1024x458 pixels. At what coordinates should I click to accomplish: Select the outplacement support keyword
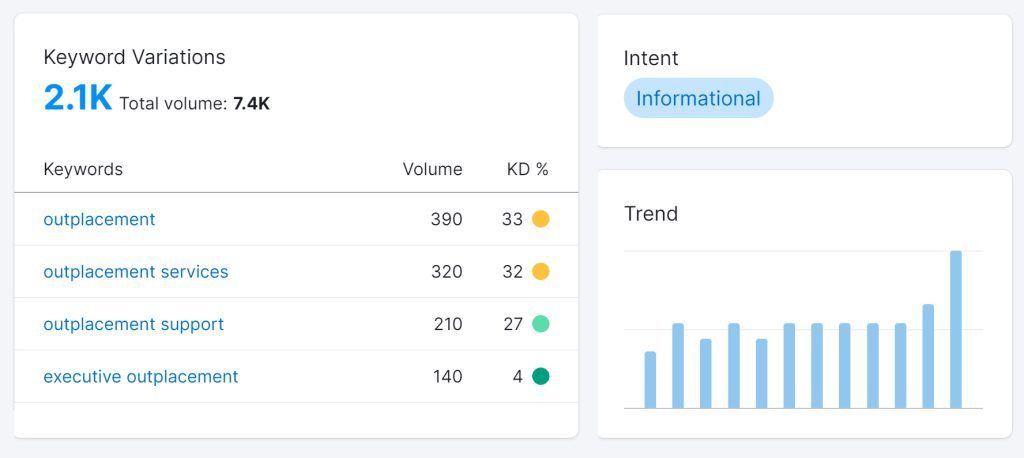133,324
